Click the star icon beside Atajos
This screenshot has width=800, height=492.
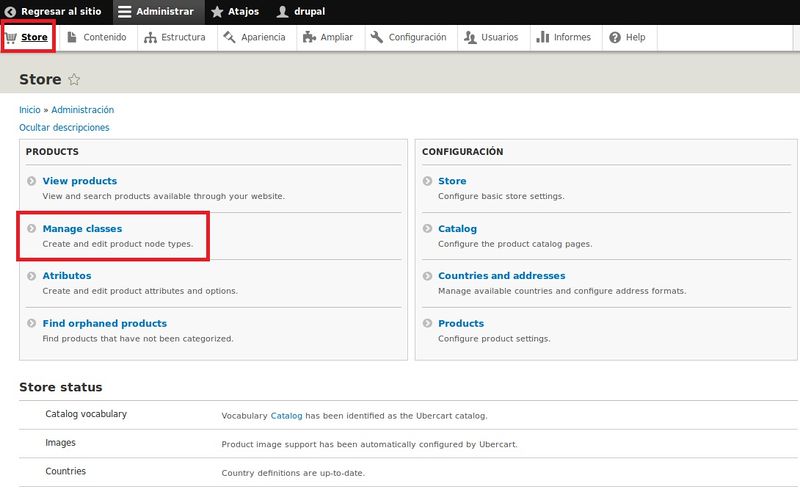pos(217,11)
